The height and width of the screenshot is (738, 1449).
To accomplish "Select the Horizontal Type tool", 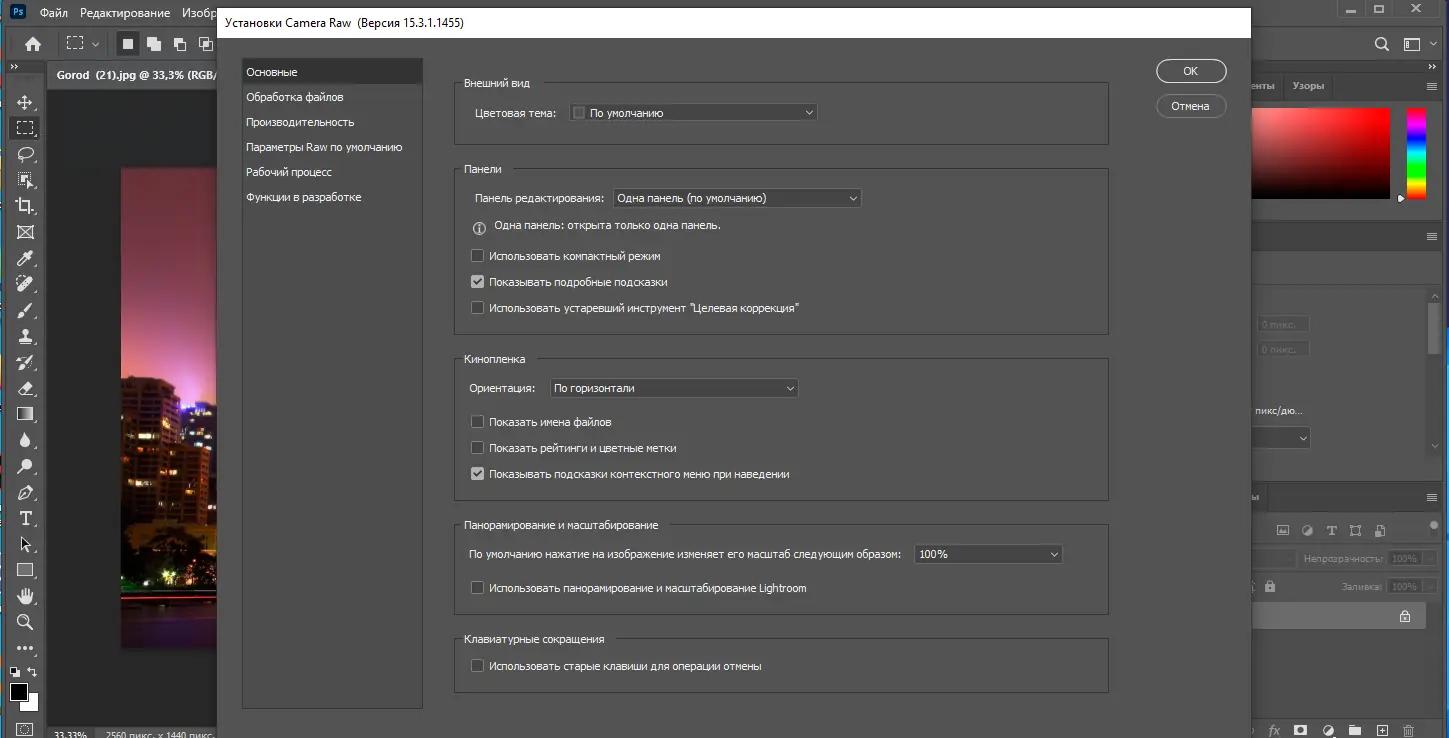I will pos(25,518).
